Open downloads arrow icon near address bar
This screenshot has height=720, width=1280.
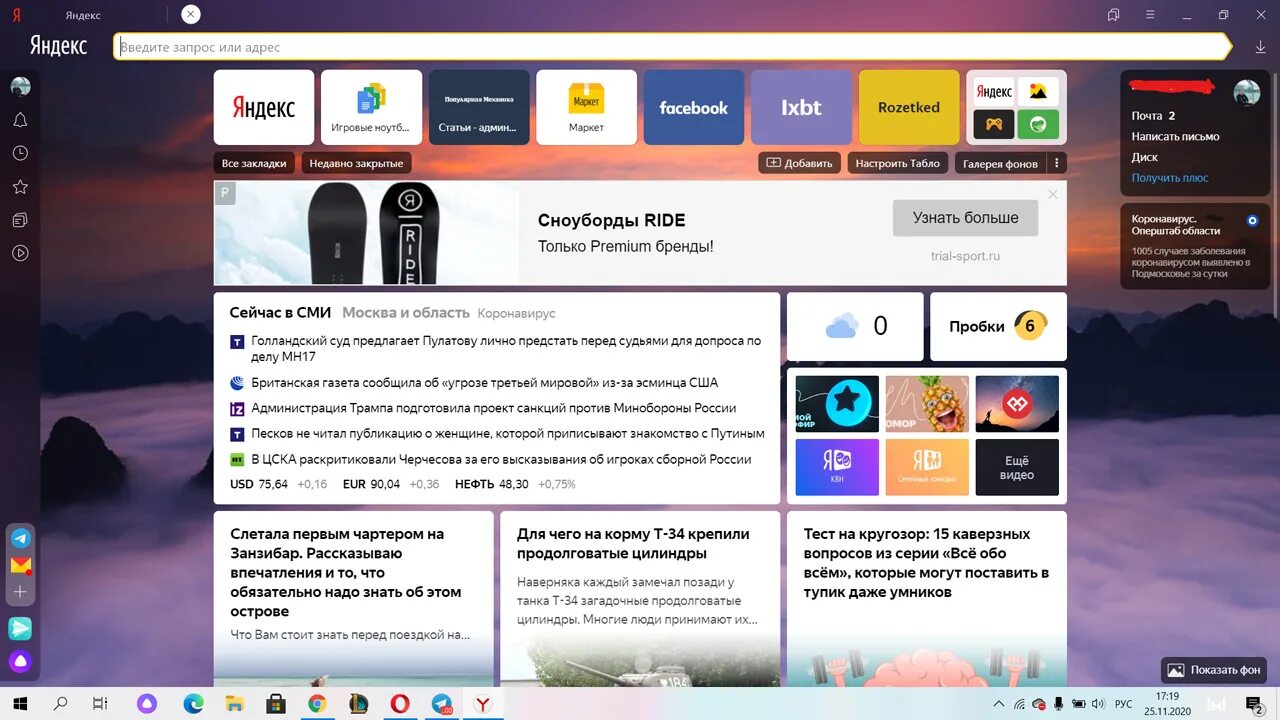point(1260,47)
